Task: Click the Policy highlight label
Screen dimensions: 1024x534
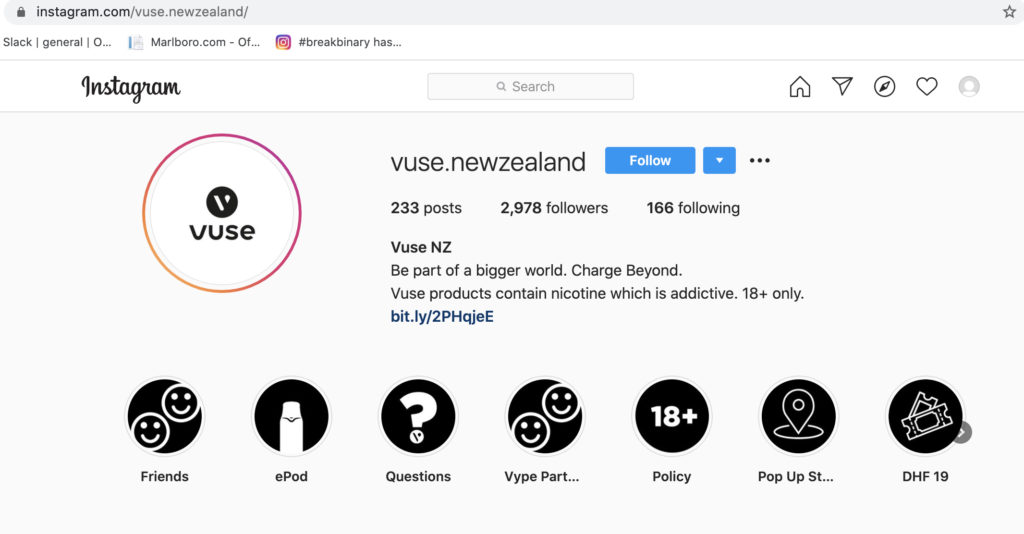Action: coord(671,477)
